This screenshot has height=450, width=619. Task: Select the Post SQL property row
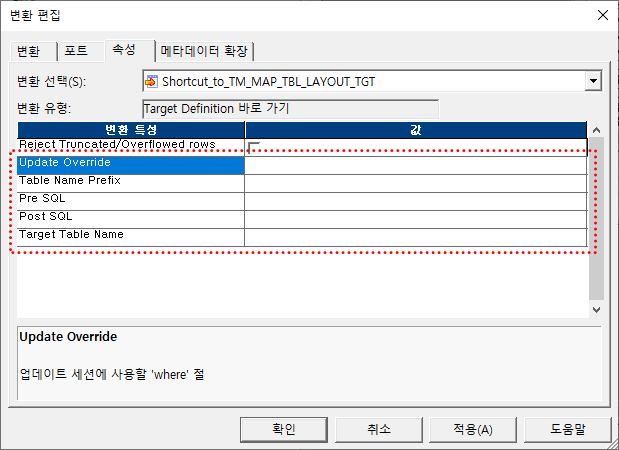[x=302, y=219]
